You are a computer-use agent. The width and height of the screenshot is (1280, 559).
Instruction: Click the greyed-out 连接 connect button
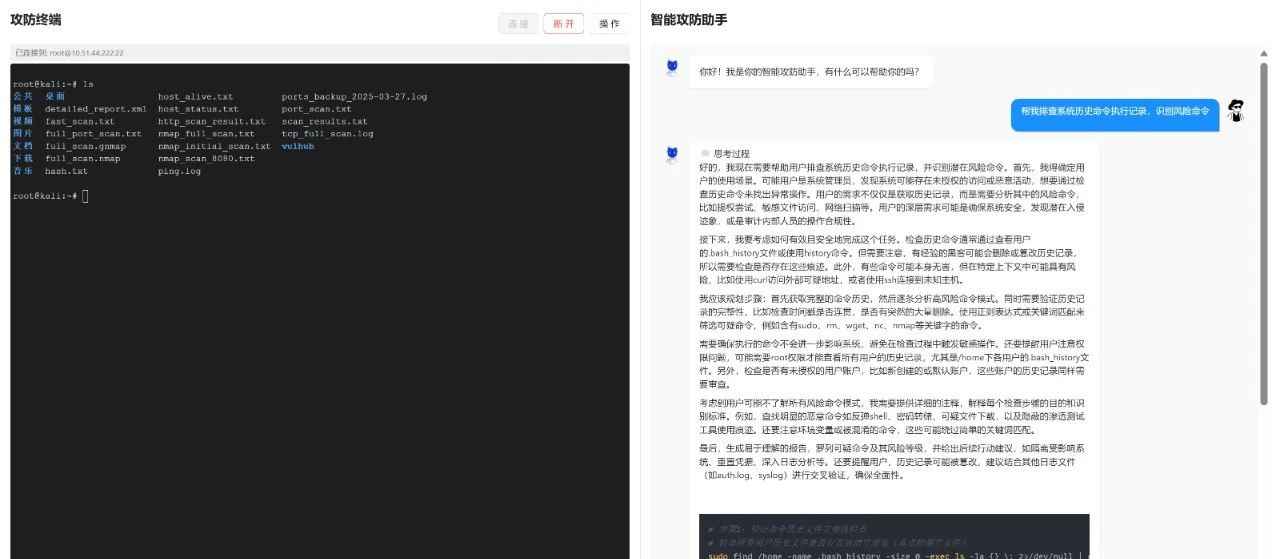[517, 23]
